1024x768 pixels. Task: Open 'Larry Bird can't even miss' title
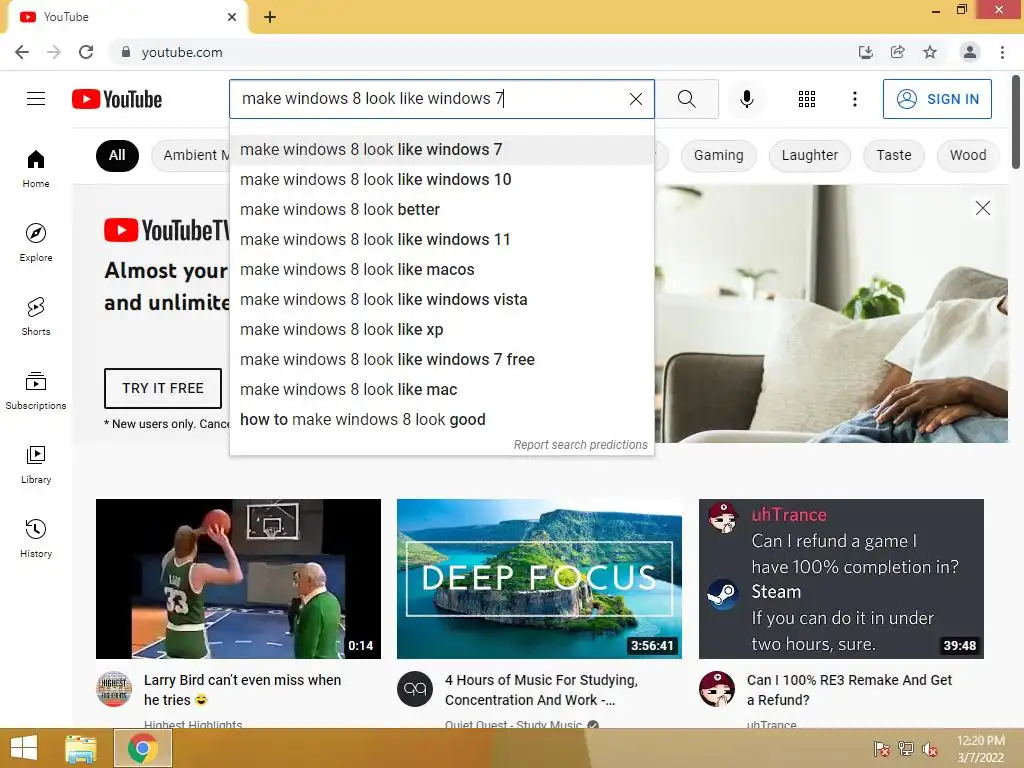tap(242, 690)
